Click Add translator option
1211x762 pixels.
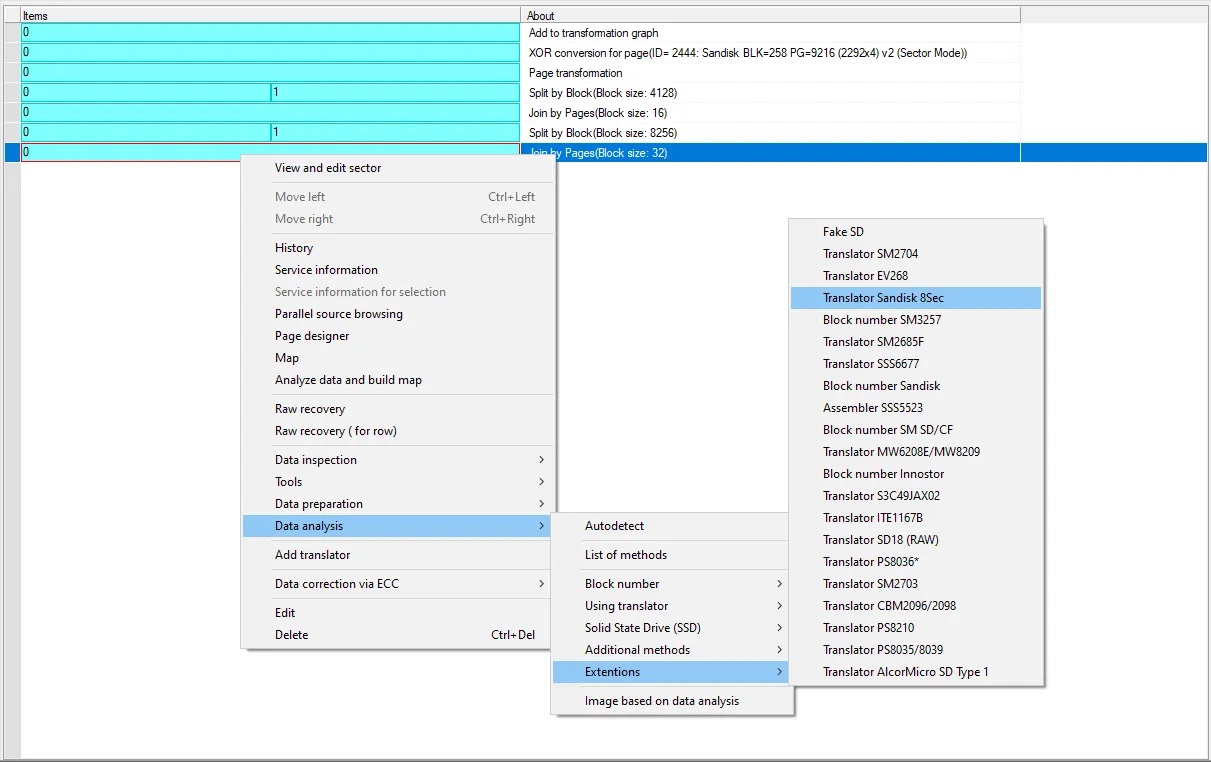(x=312, y=555)
